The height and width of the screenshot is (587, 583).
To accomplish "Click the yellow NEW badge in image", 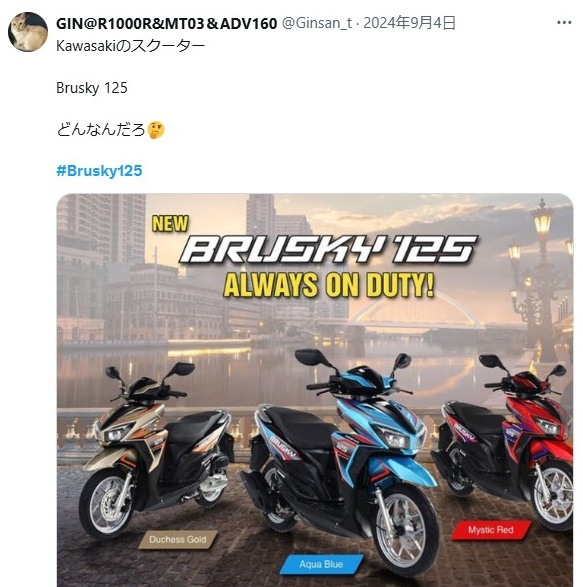I will 170,224.
